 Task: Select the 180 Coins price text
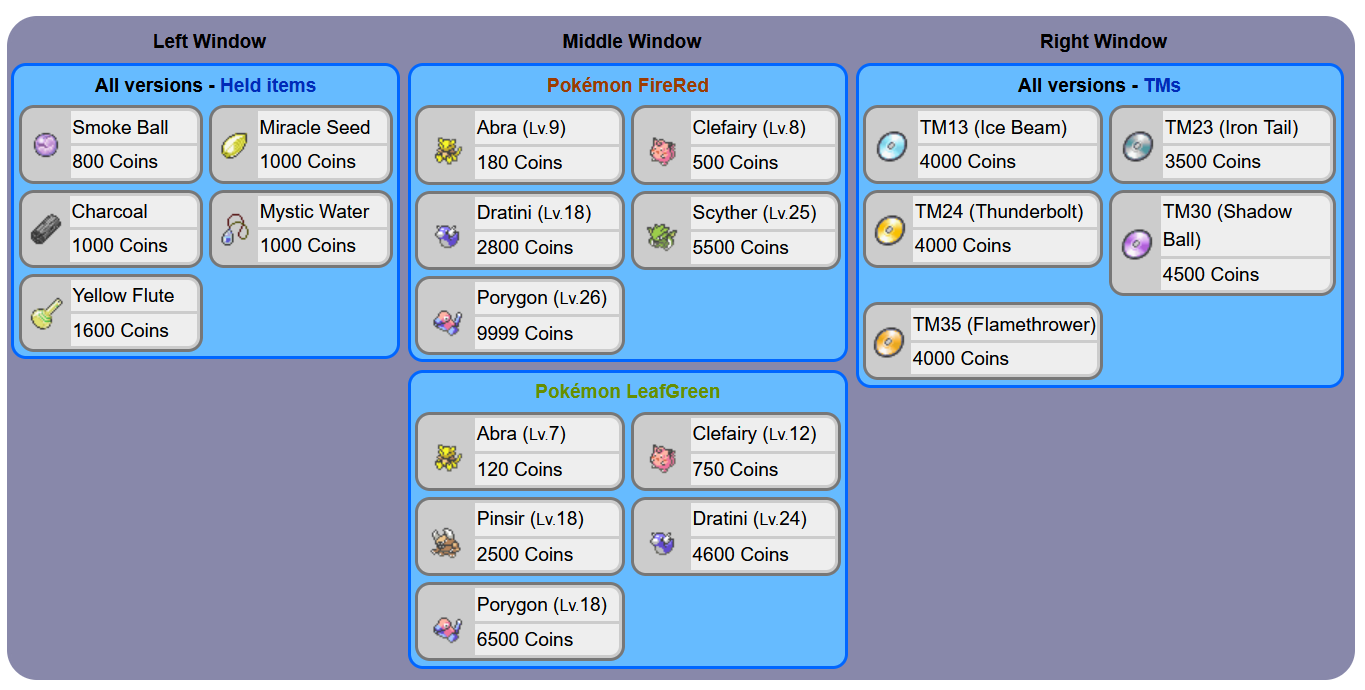(520, 162)
